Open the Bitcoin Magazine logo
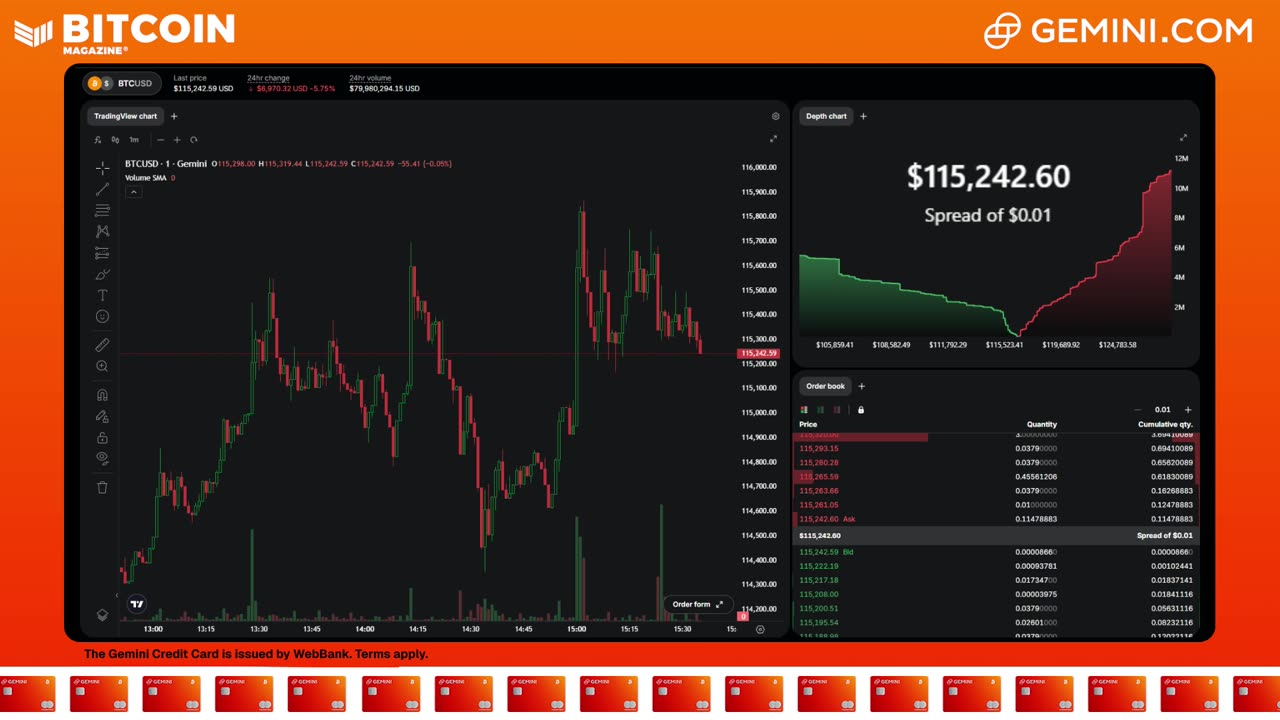1280x720 pixels. point(124,32)
